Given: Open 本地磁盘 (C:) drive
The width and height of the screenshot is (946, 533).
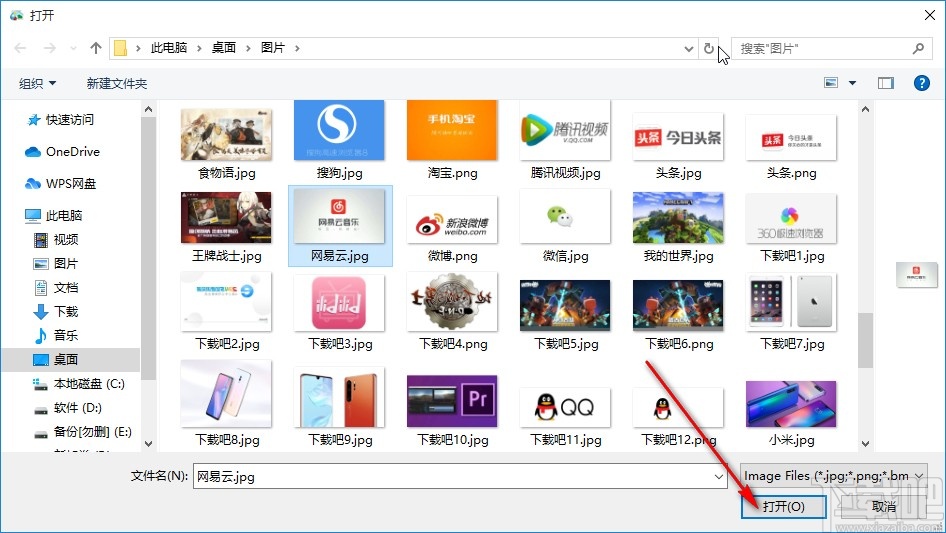Looking at the screenshot, I should [x=78, y=384].
